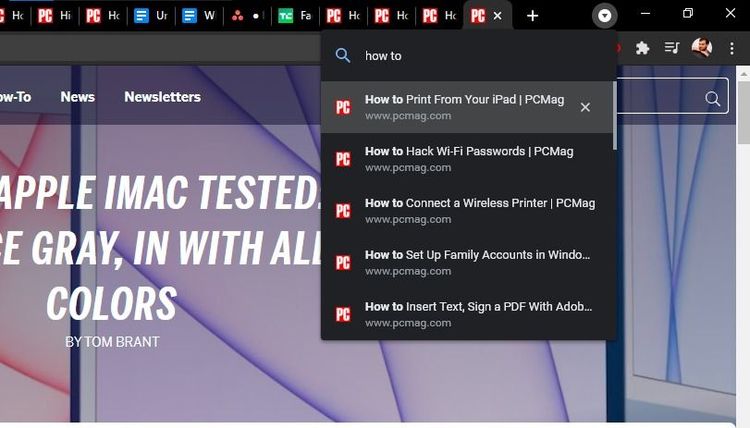This screenshot has width=750, height=428.
Task: Open the News page link
Action: tap(77, 97)
